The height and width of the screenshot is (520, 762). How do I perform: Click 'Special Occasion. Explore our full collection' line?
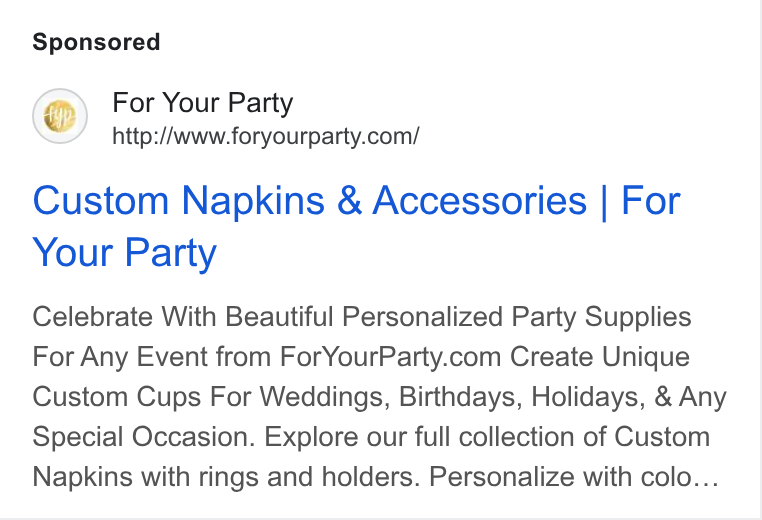[371, 437]
